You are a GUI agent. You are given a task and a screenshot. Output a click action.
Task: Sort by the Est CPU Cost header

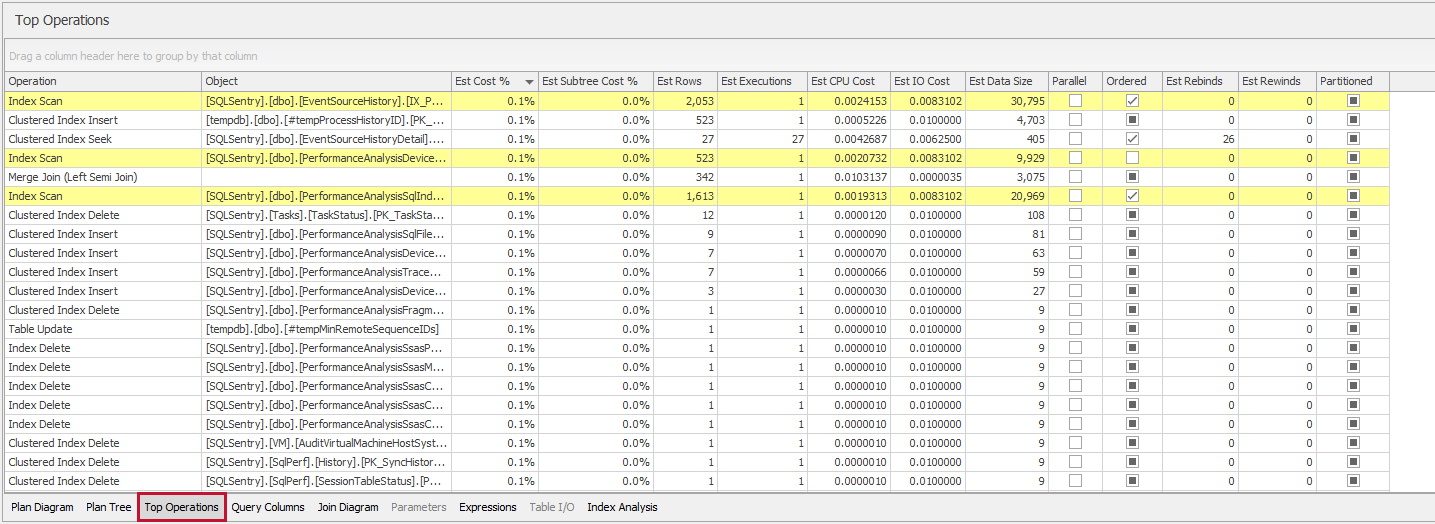849,81
